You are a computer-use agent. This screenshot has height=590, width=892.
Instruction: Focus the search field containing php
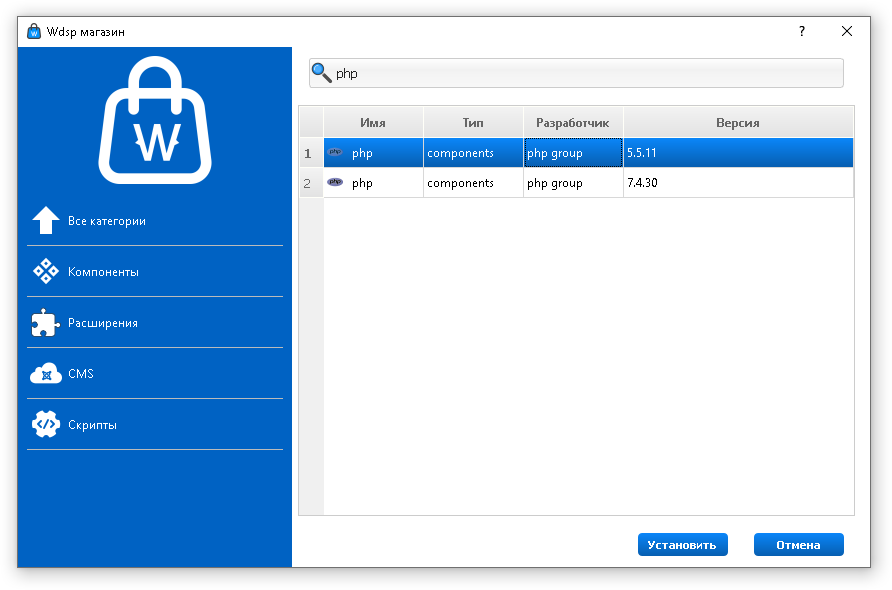[x=576, y=73]
